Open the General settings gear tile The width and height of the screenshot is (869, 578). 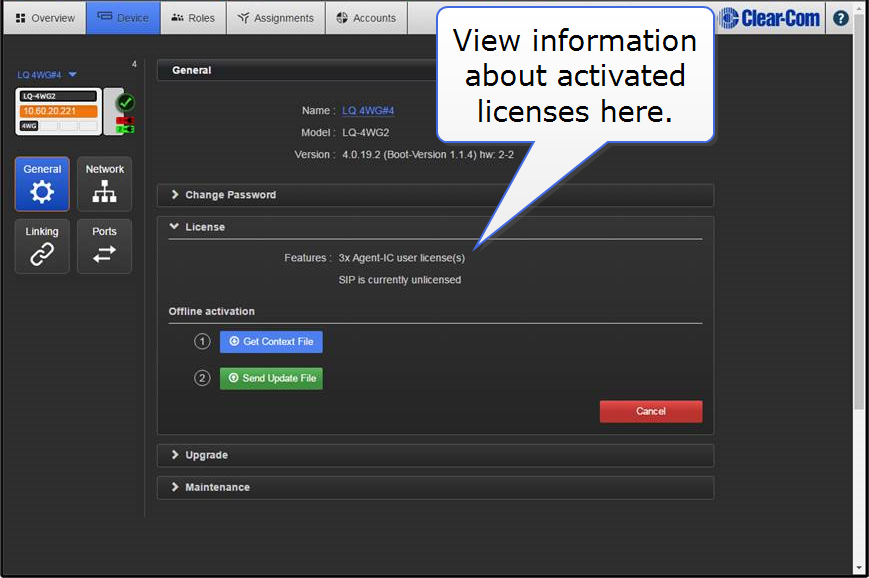(42, 184)
